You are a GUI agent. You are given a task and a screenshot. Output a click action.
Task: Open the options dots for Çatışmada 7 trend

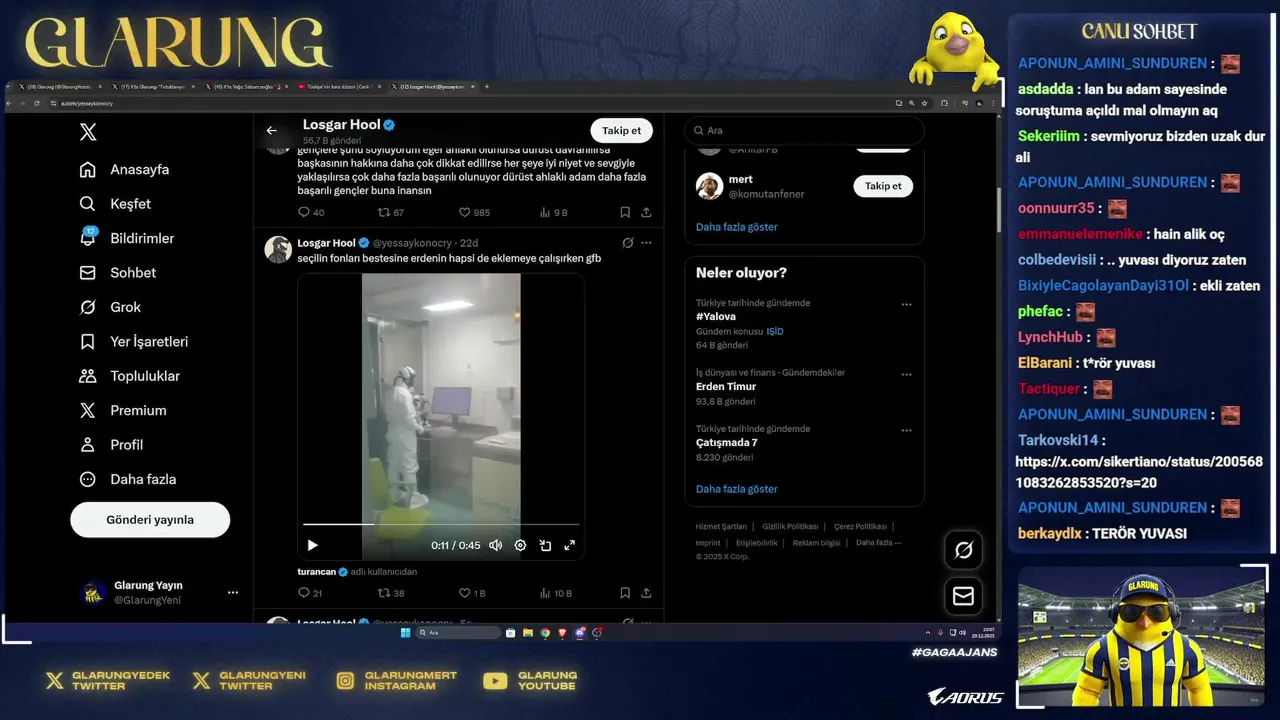(906, 430)
